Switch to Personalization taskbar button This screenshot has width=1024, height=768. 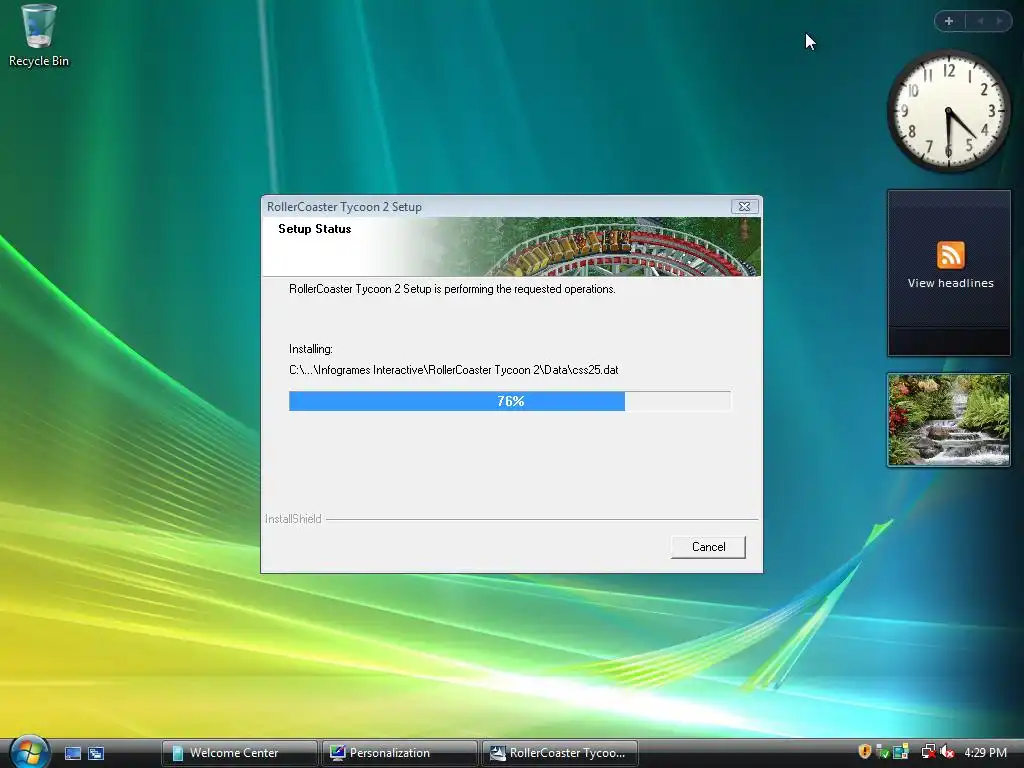tap(399, 753)
